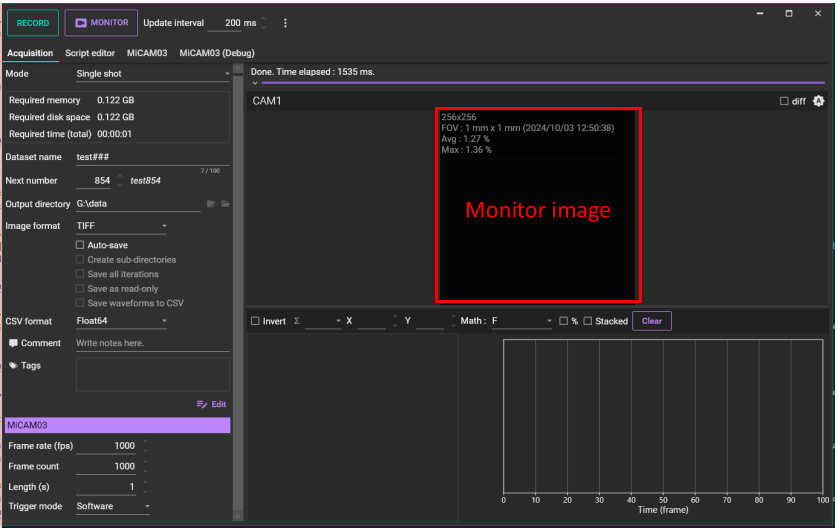Maximize the application window
838x528 pixels.
[x=789, y=13]
